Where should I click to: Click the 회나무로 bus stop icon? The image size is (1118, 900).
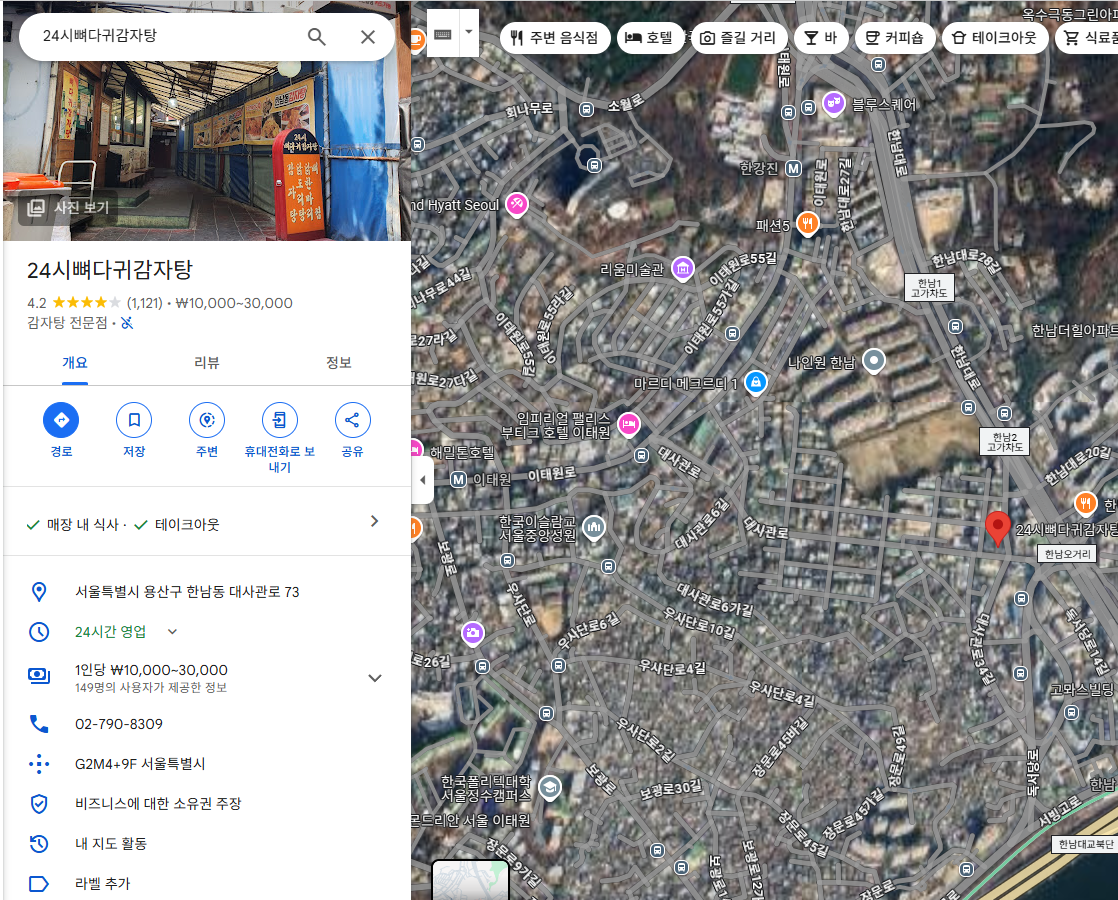coord(586,110)
